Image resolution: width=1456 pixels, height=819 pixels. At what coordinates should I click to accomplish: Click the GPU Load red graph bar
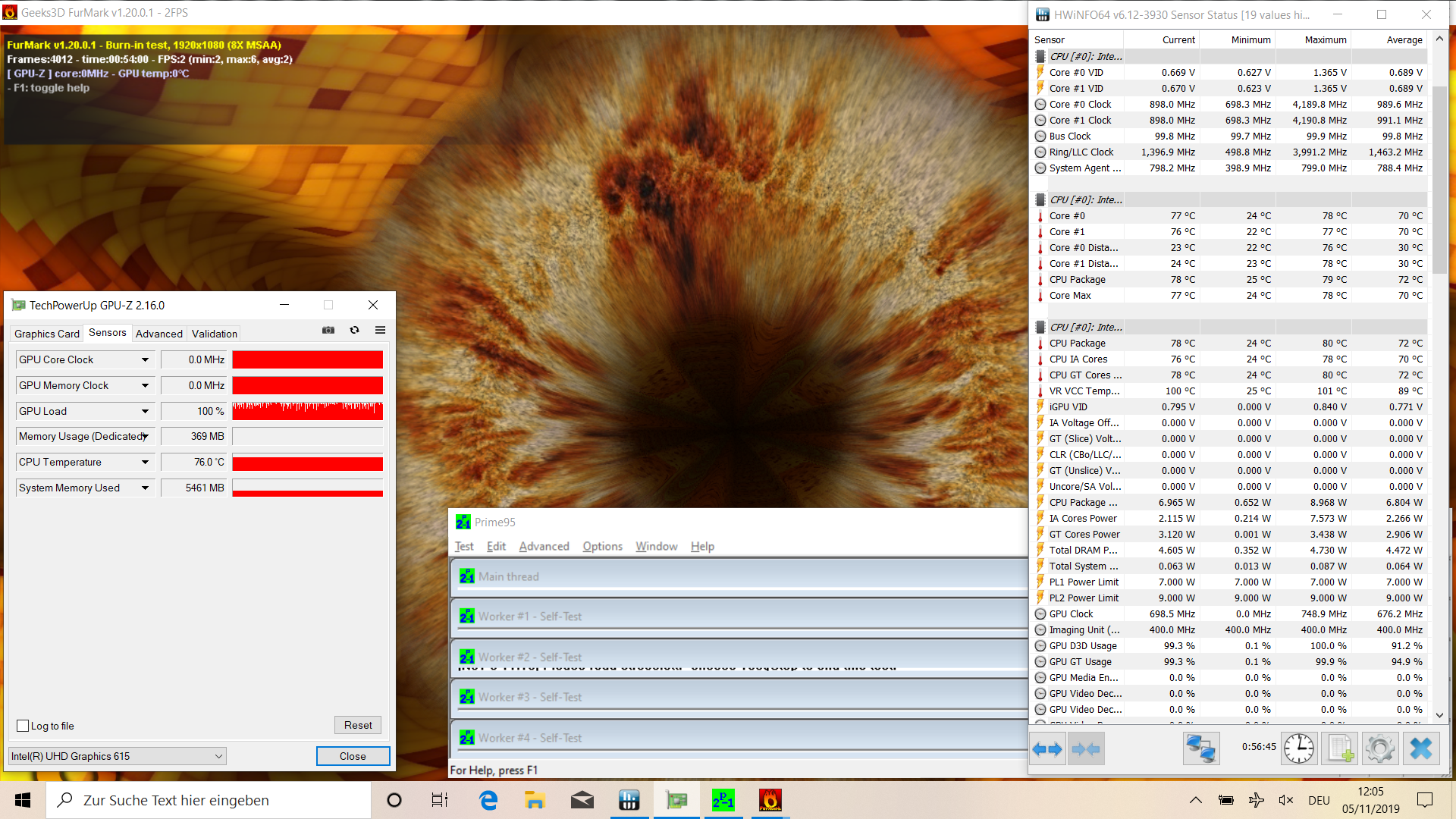click(307, 411)
